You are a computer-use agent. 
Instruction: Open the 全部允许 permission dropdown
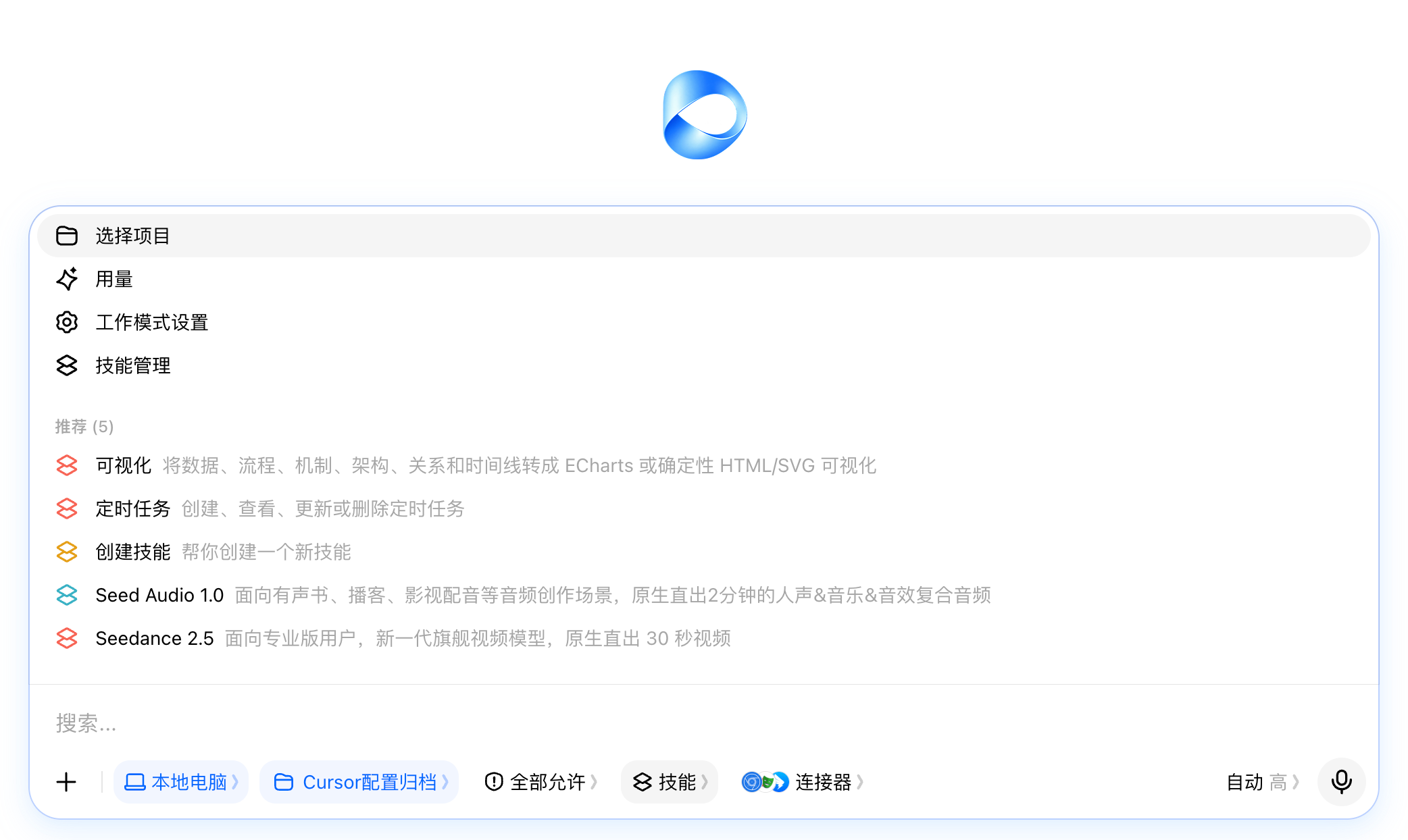(x=541, y=782)
